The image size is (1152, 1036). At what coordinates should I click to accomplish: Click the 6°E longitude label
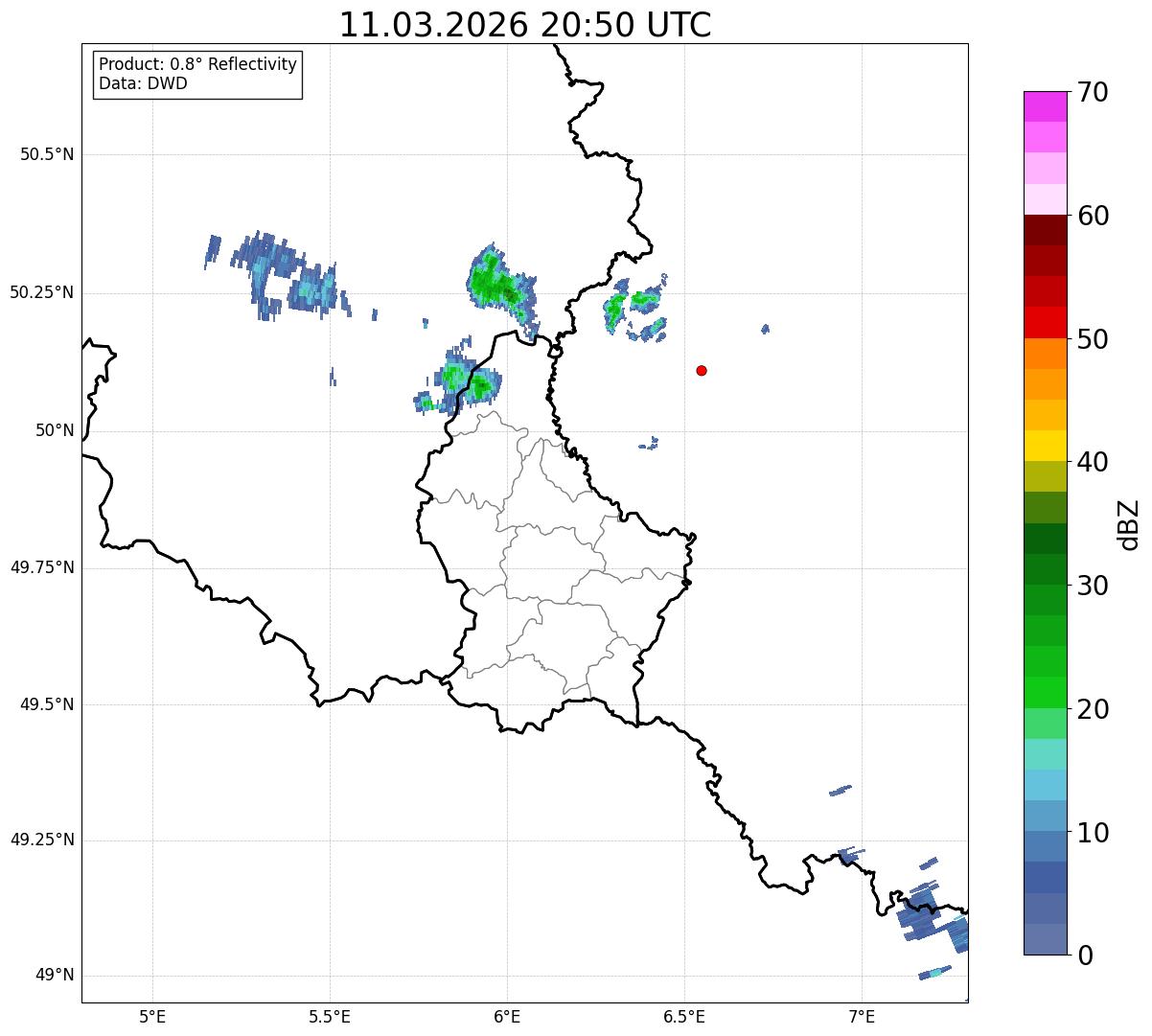click(x=507, y=1016)
